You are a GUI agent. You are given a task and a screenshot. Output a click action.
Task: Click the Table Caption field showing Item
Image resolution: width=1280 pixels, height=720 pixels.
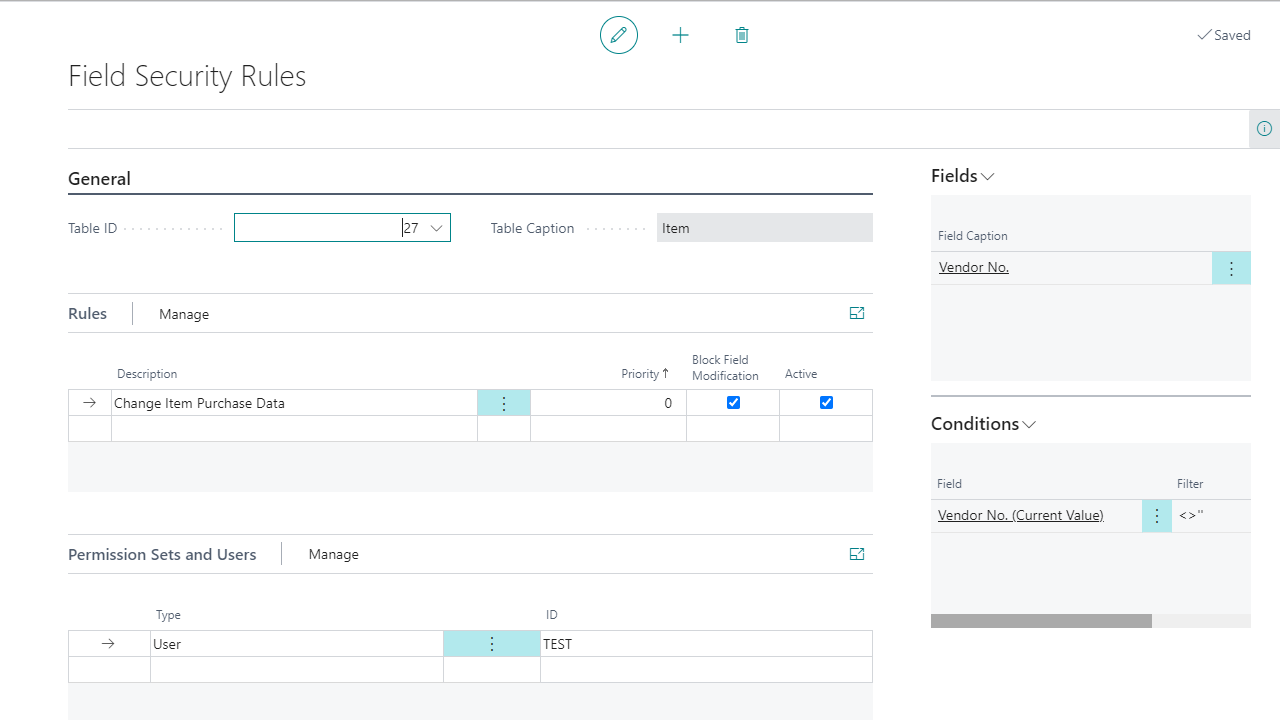click(x=765, y=228)
